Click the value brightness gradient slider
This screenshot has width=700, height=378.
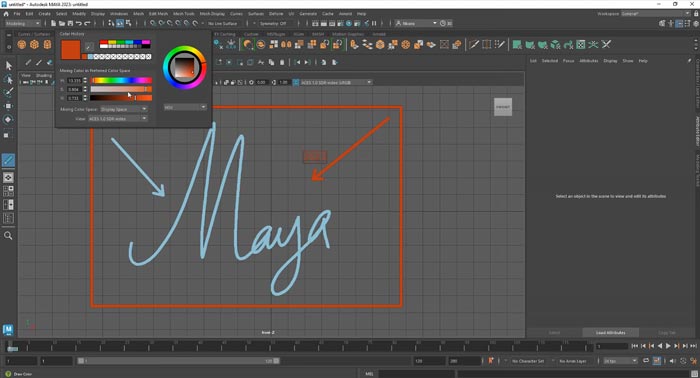121,98
